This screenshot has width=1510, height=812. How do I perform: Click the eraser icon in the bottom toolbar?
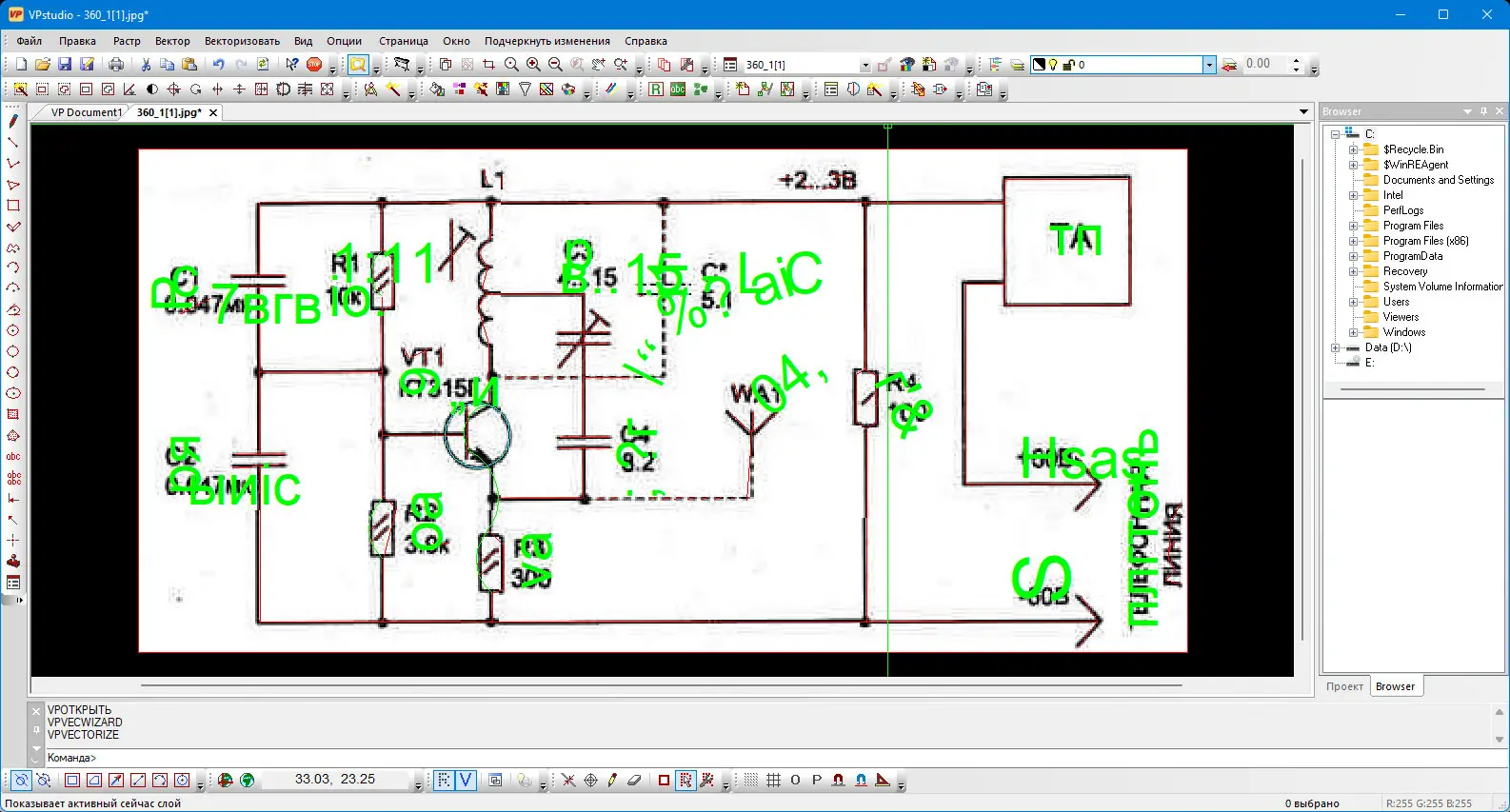click(x=634, y=781)
